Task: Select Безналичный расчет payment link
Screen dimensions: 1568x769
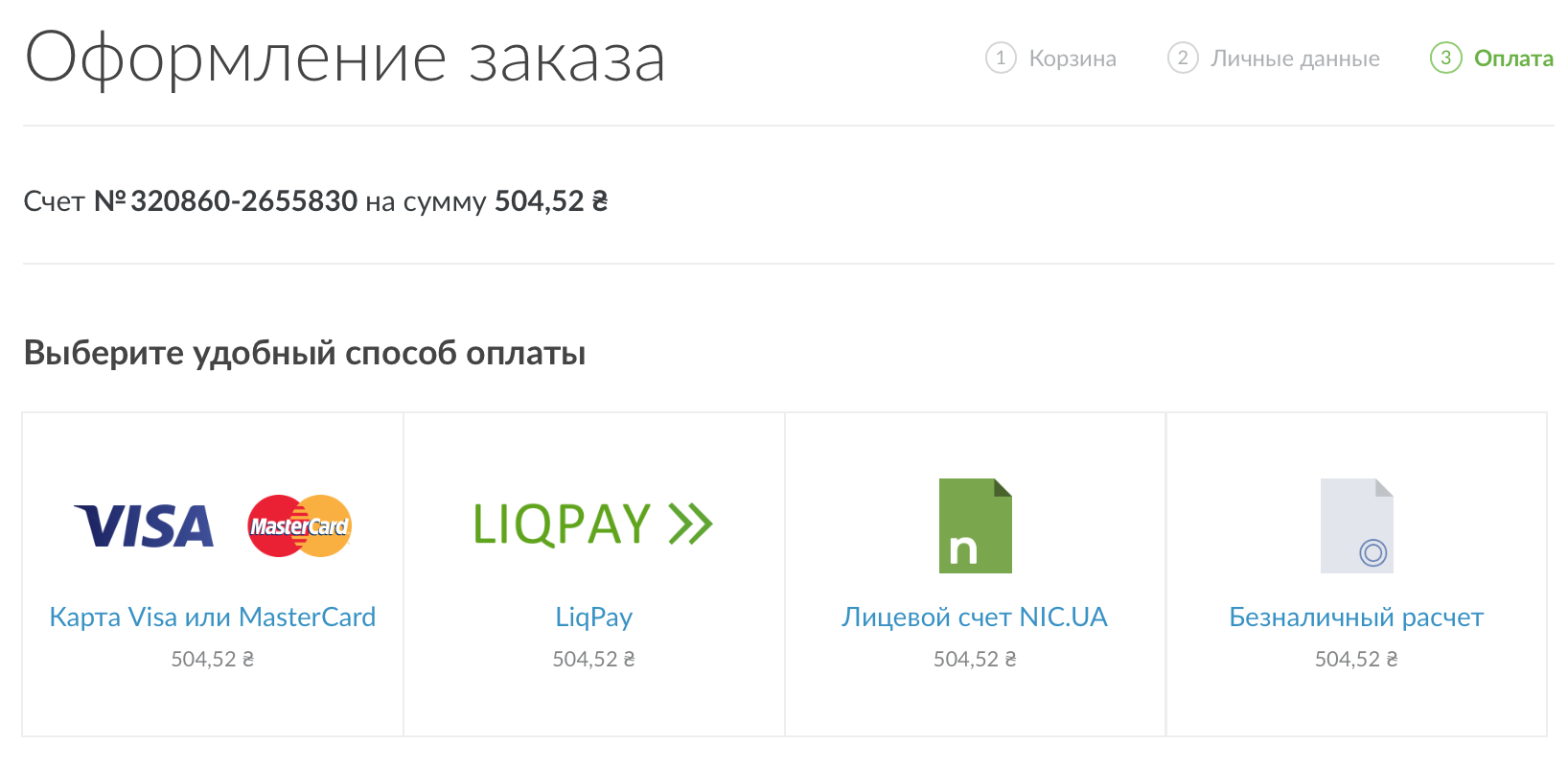Action: (1356, 617)
